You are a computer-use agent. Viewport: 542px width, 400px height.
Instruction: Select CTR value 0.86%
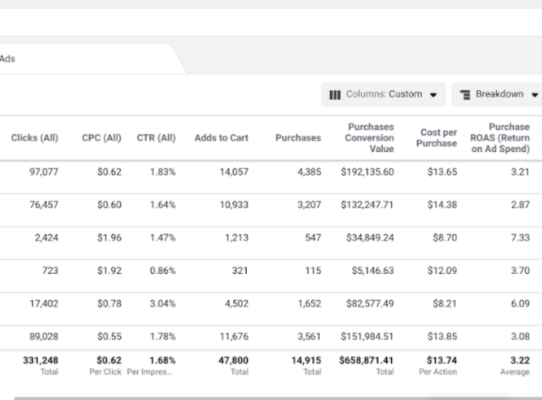[163, 270]
